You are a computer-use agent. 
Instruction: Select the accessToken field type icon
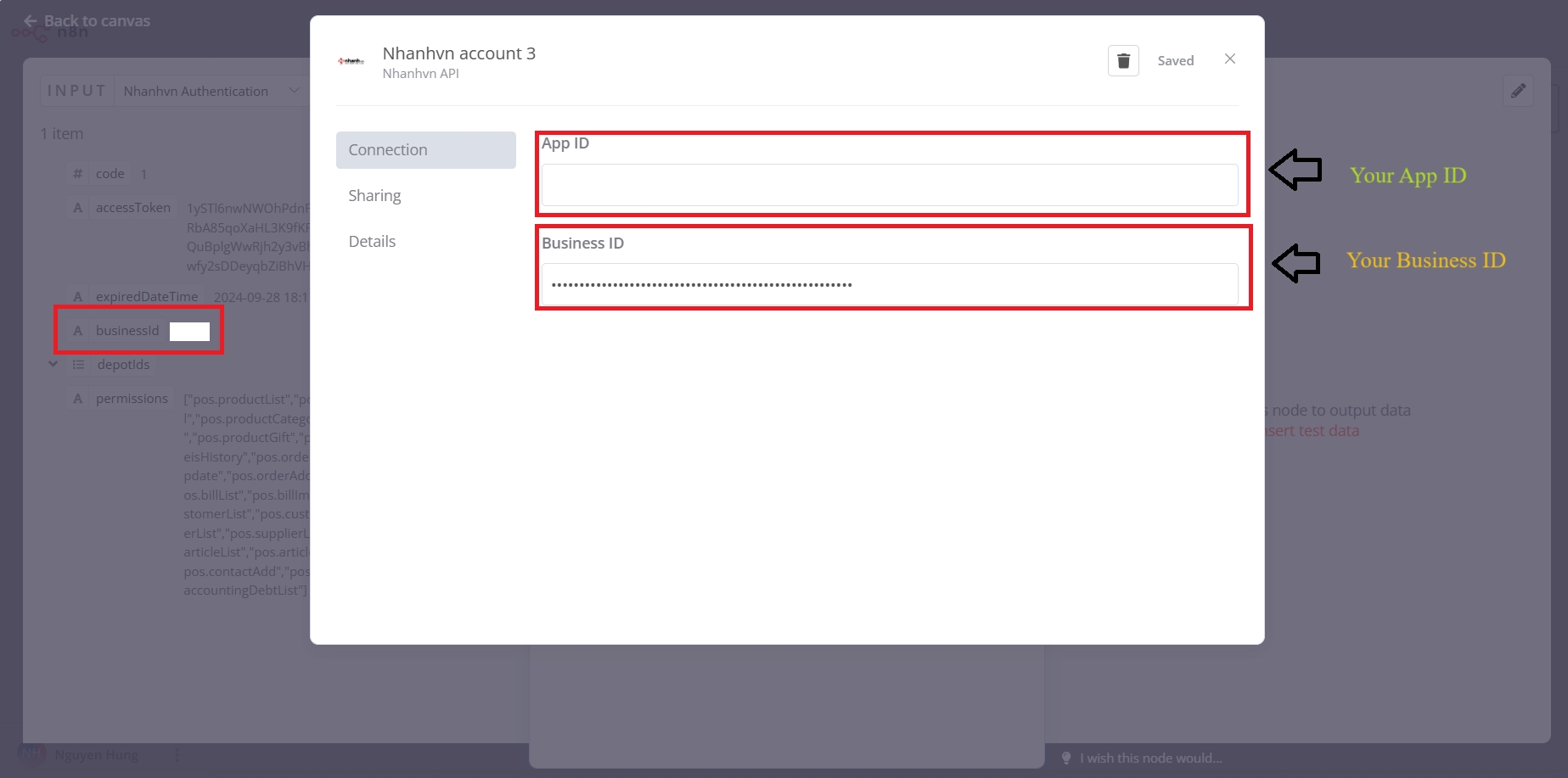78,208
